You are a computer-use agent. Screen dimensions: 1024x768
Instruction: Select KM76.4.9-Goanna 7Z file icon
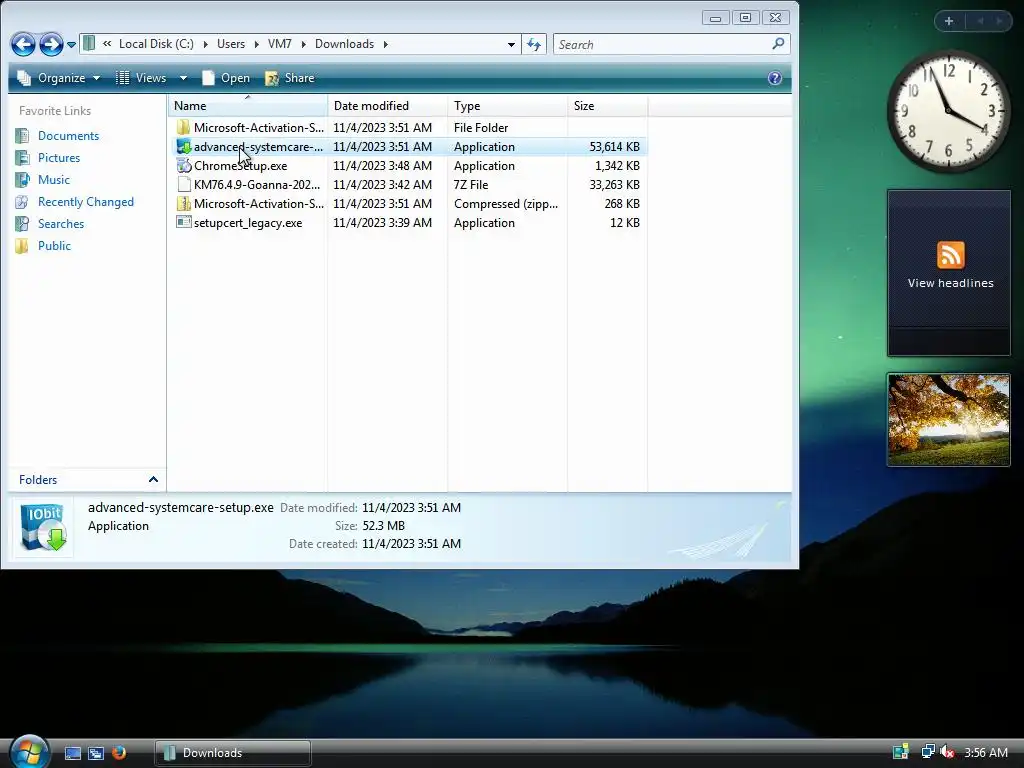(184, 184)
